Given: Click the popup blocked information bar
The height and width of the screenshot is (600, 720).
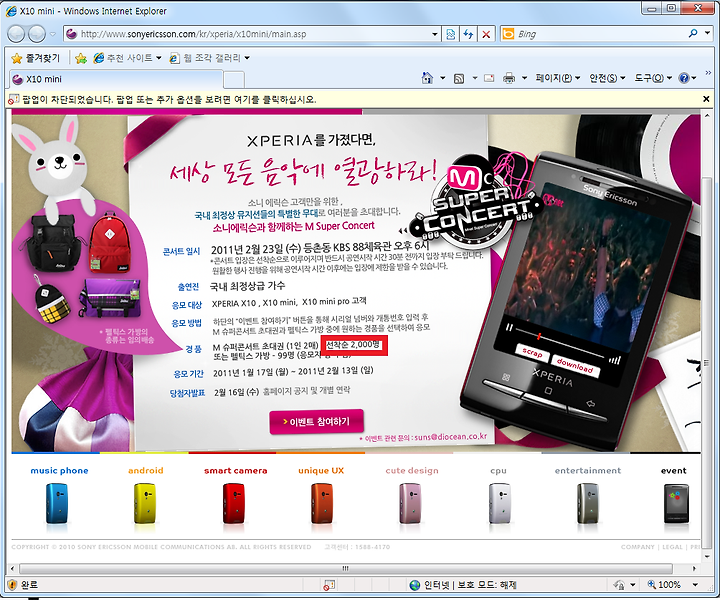Looking at the screenshot, I should click(354, 99).
